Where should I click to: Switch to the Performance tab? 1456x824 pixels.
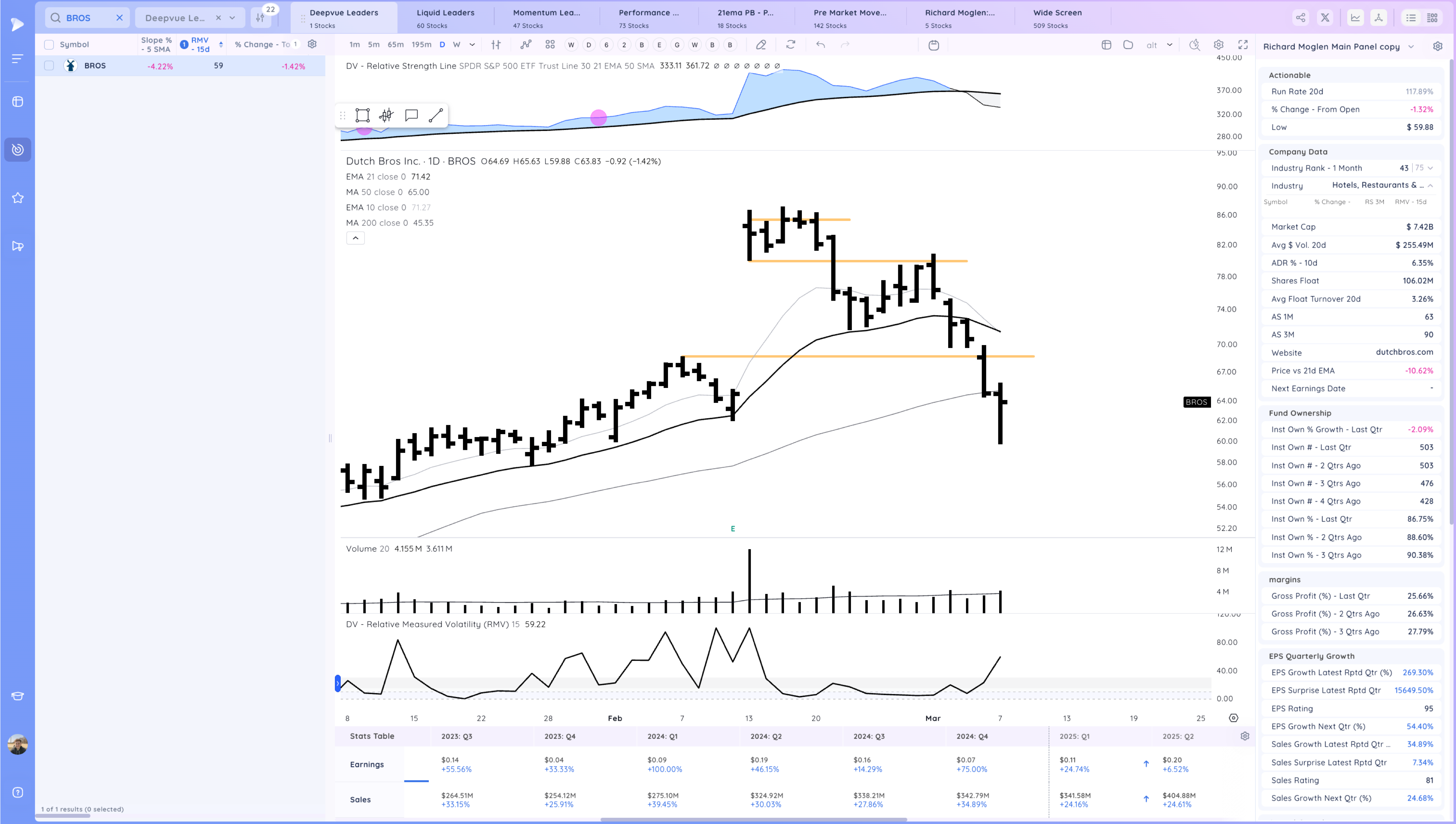[649, 18]
